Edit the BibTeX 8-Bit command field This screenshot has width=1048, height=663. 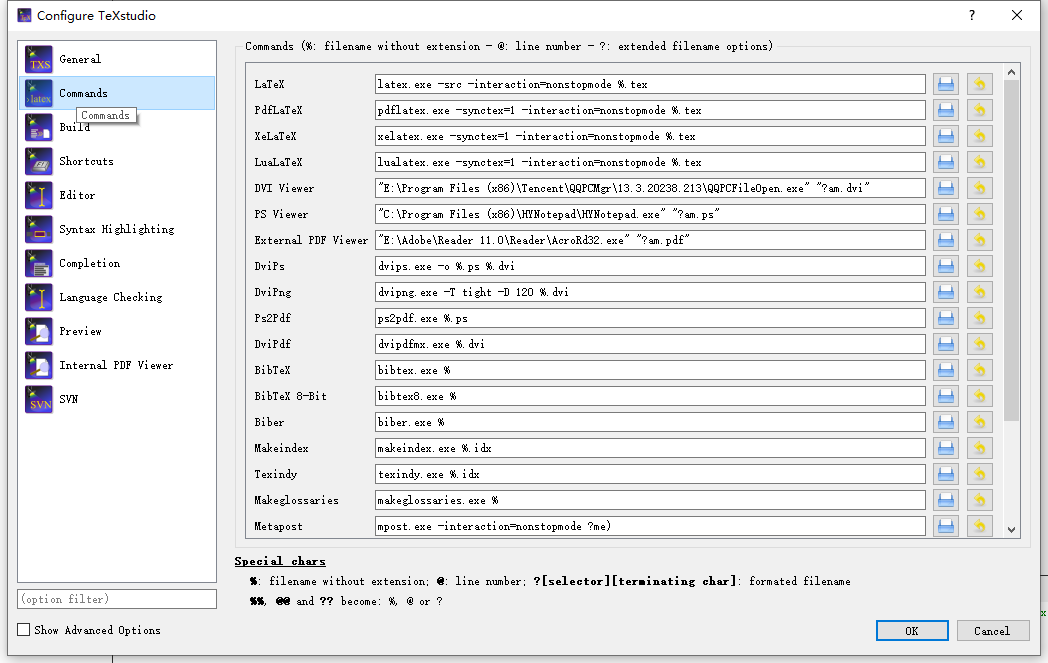coord(650,396)
